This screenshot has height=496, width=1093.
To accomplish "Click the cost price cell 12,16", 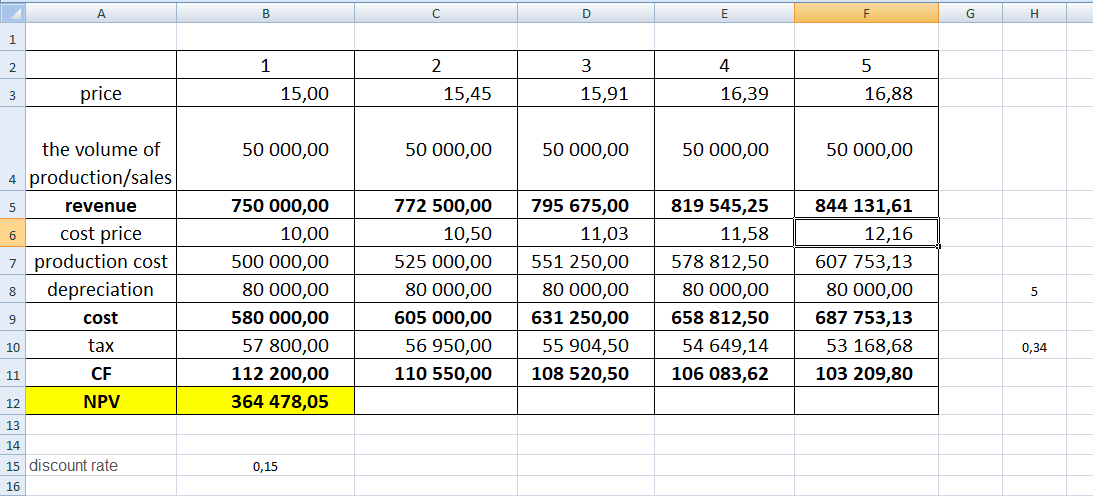I will [866, 234].
